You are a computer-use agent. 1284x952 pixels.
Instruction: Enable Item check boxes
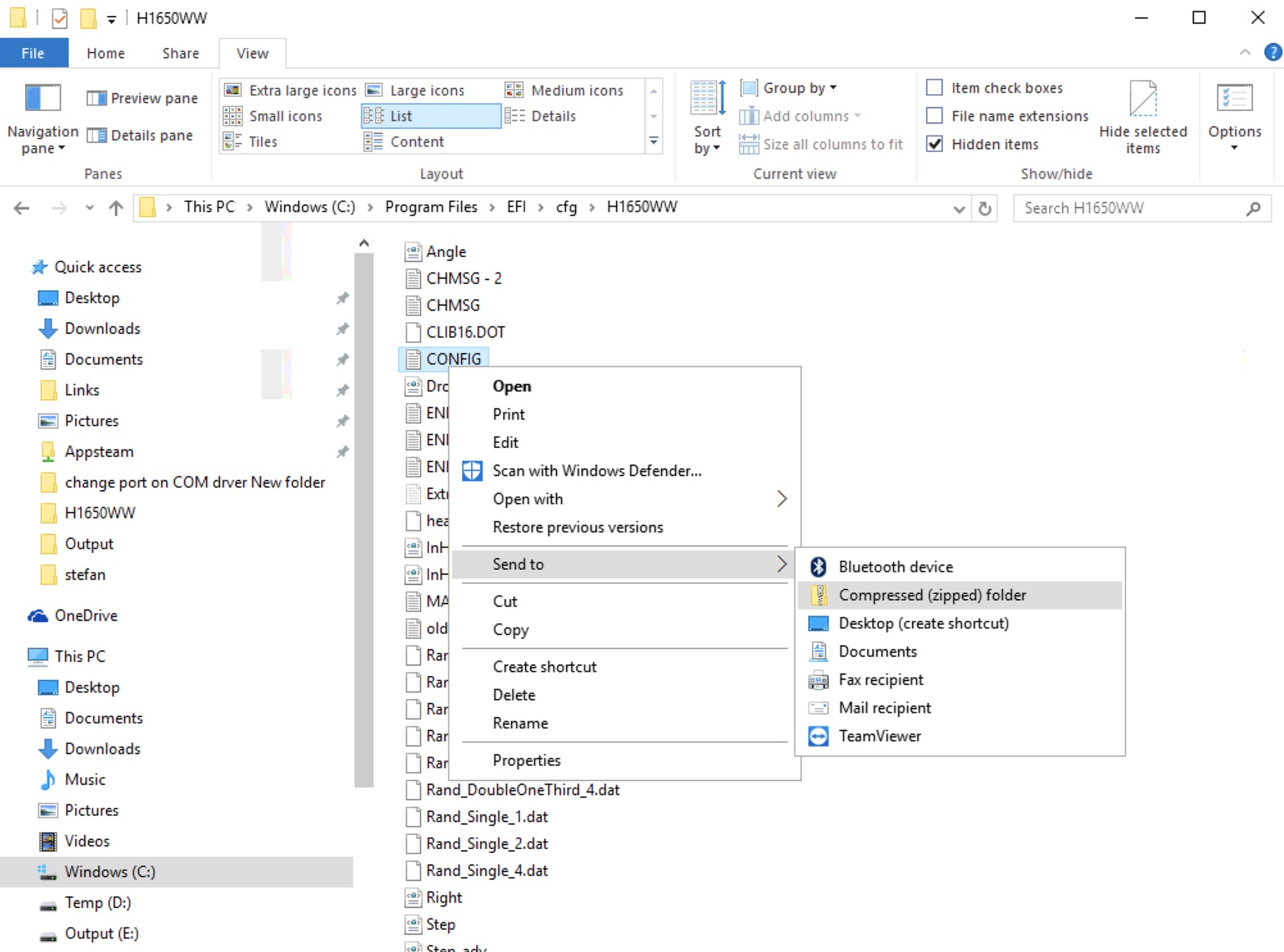(934, 87)
